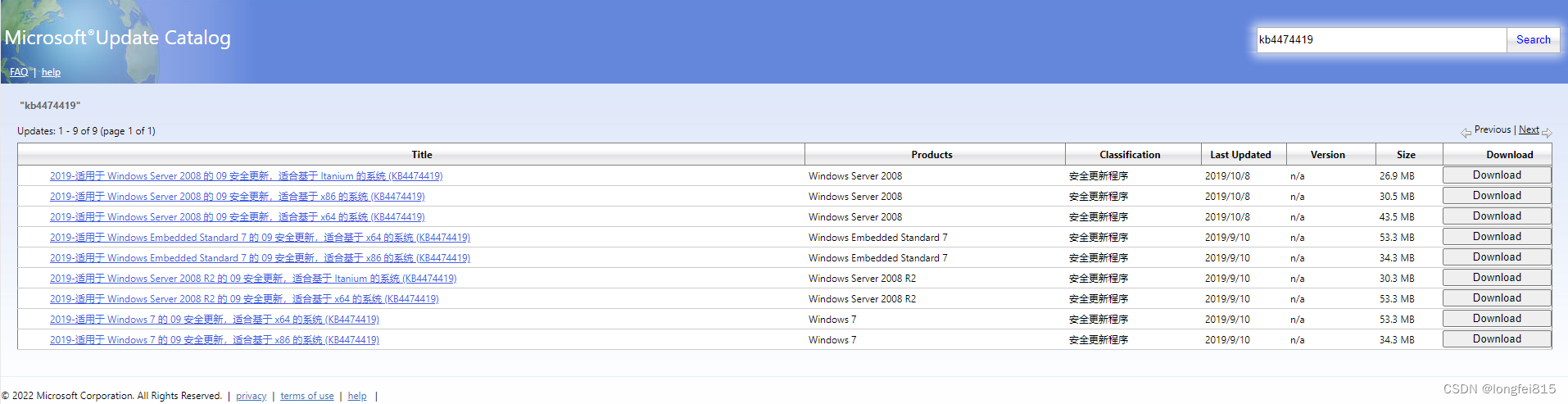Focus the kb4474419 search input field
Screen dimensions: 1568x404
(x=1381, y=39)
